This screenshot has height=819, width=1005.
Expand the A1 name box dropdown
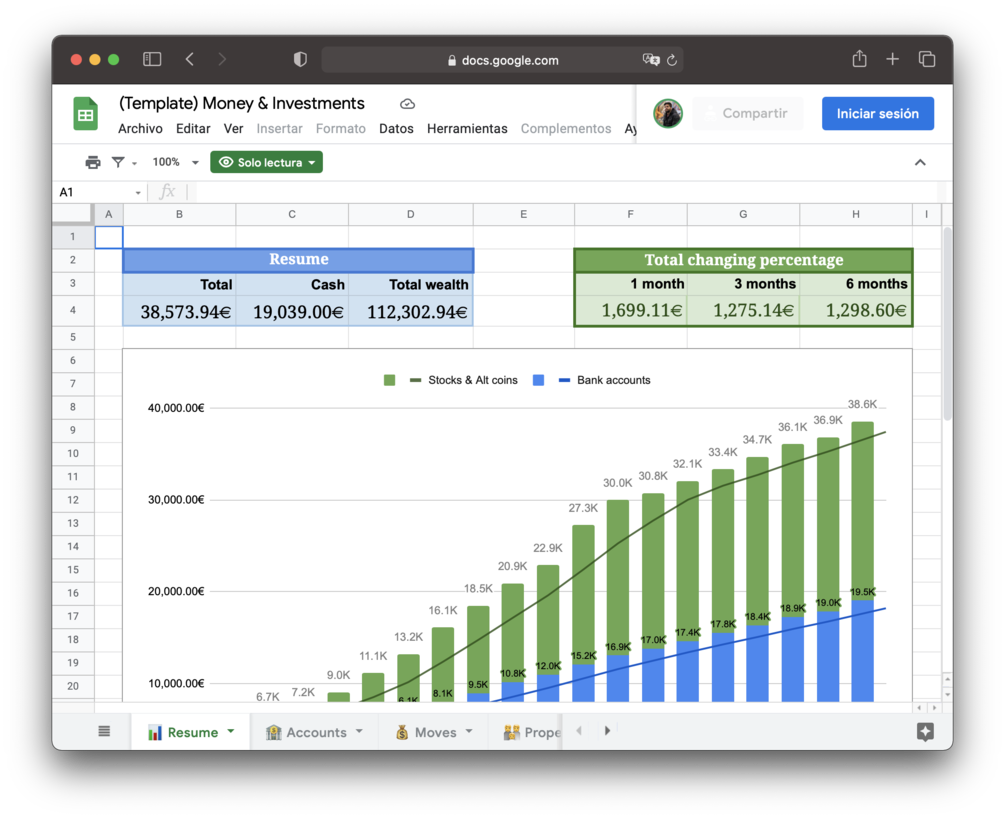click(x=138, y=191)
